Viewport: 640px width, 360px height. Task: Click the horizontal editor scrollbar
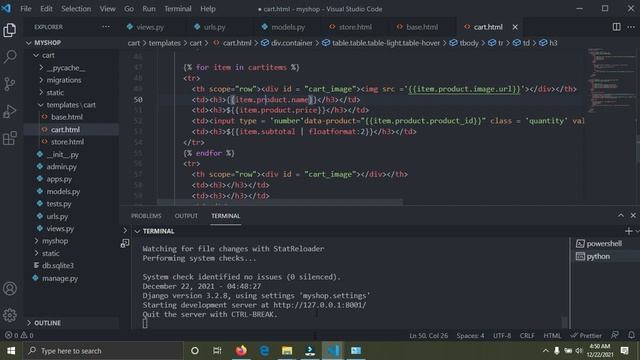(280, 202)
